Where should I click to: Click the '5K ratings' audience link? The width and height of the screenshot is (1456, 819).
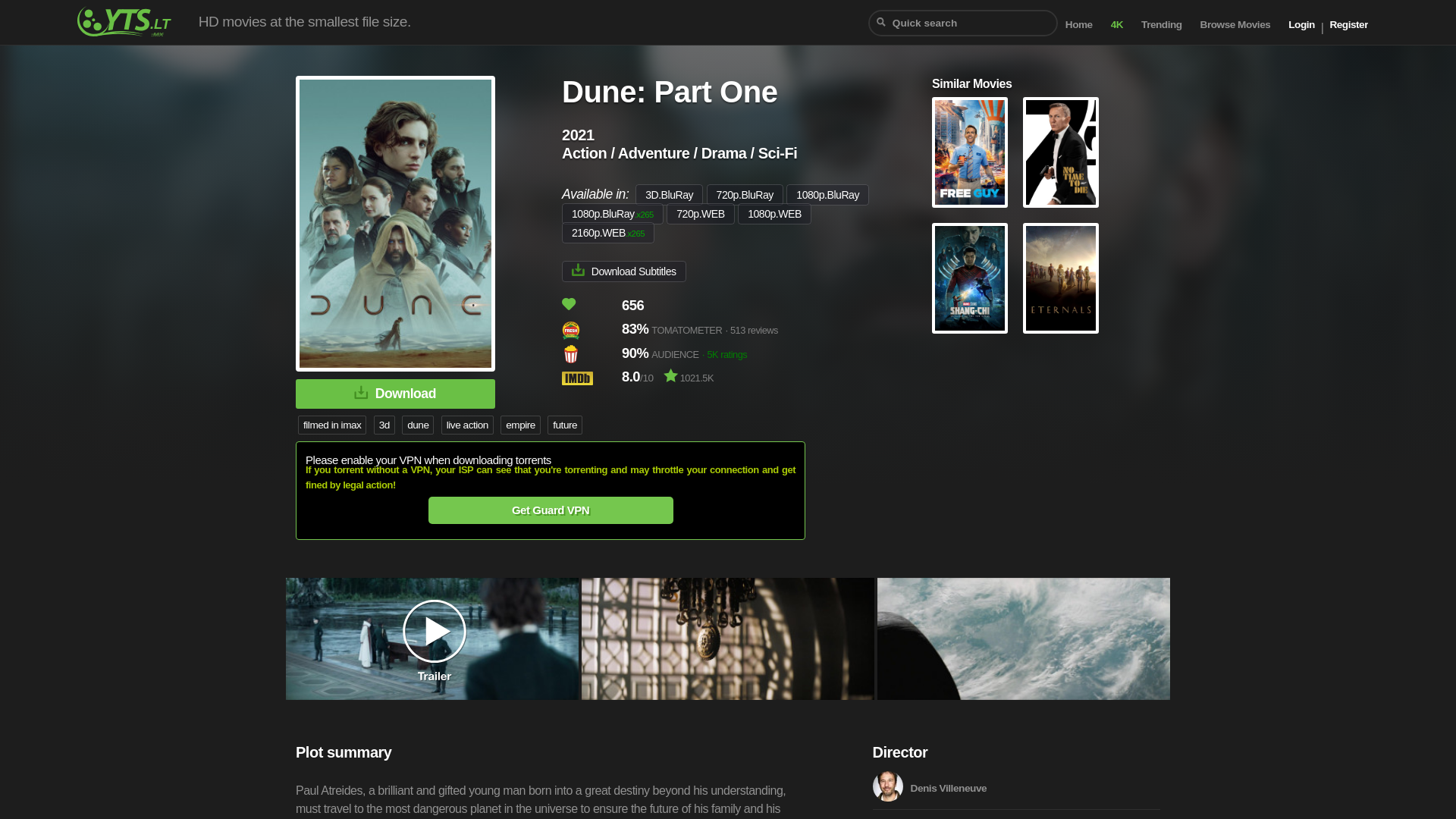click(x=726, y=355)
